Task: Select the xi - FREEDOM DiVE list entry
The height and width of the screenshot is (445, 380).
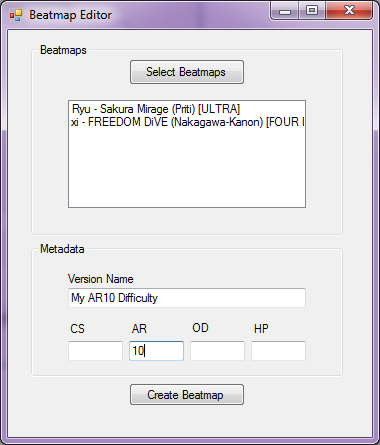Action: coord(187,122)
